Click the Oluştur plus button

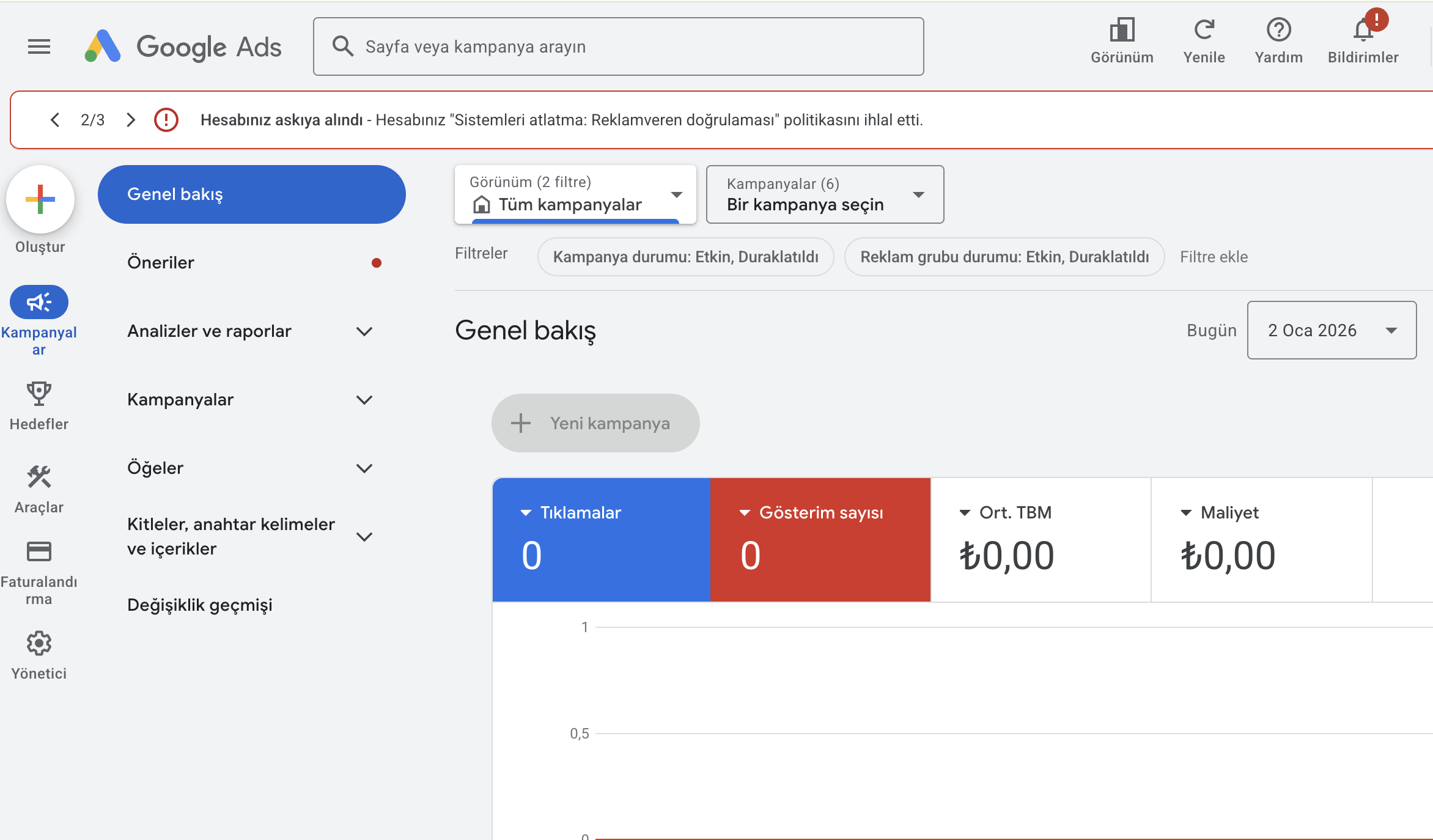coord(39,199)
